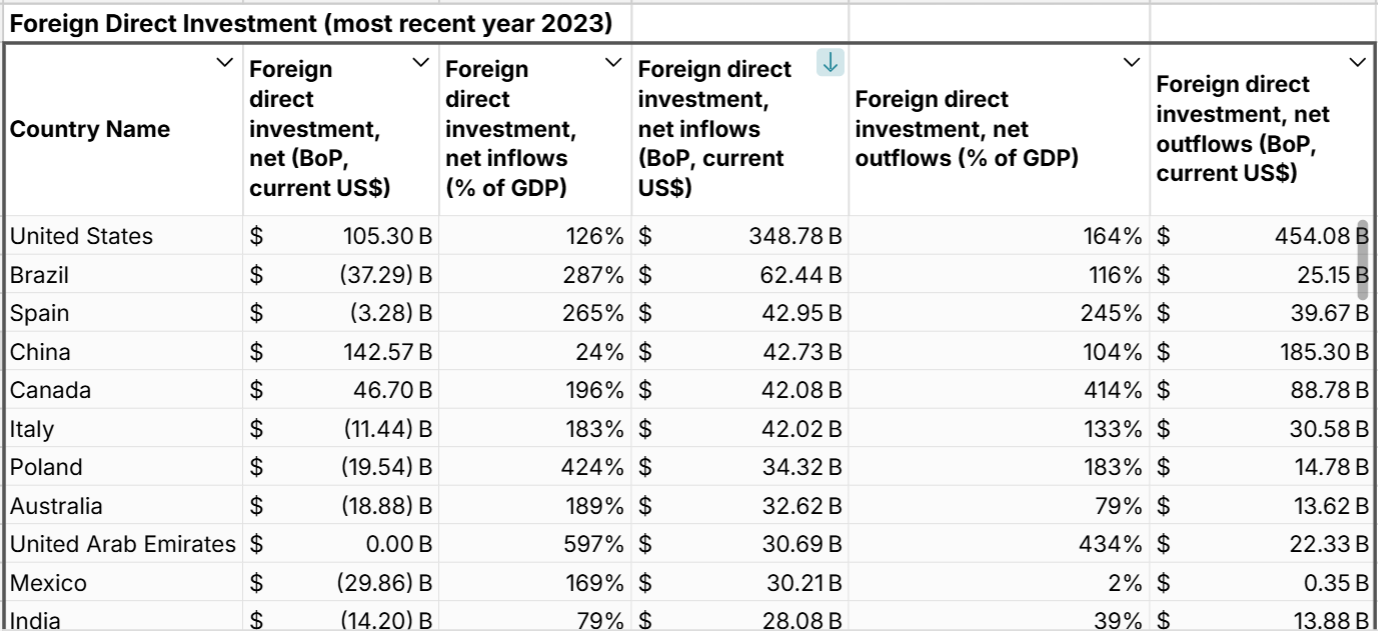Image resolution: width=1378 pixels, height=631 pixels.
Task: Open the filter dropdown on net outflows (% of GDP) column
Action: pos(1133,63)
